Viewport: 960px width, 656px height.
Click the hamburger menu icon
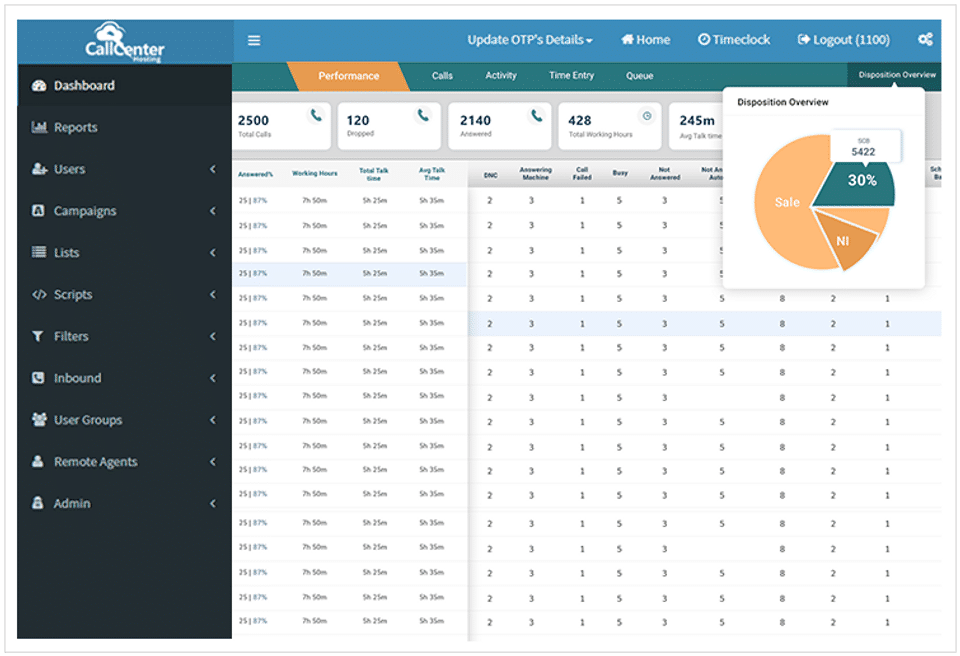[x=254, y=40]
